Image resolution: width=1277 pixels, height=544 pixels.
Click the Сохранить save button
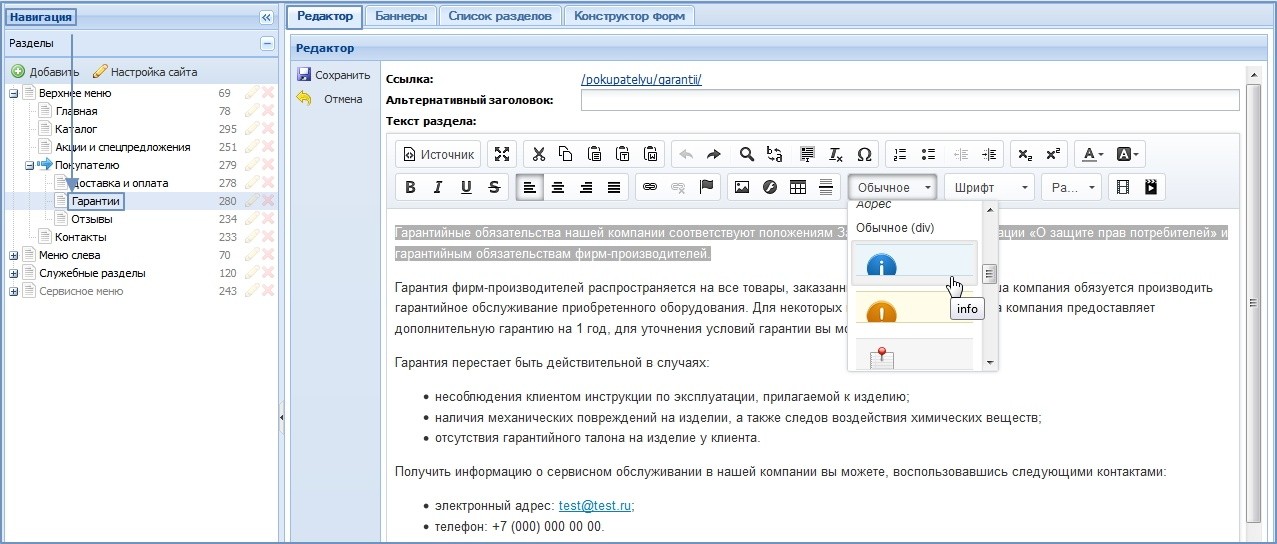[x=334, y=75]
